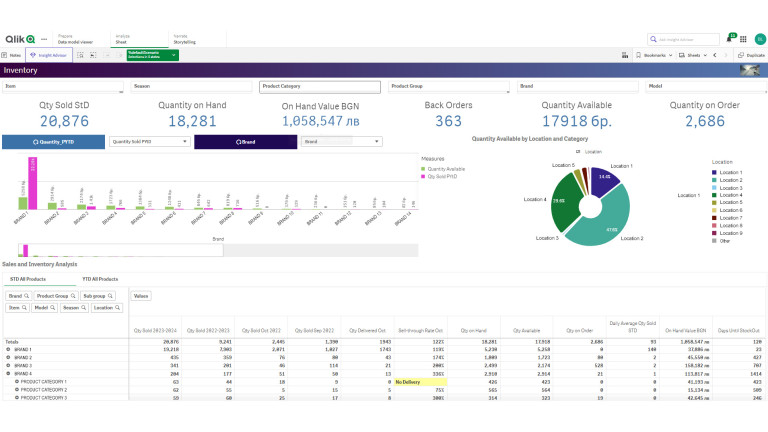Open the three-dot global menu
This screenshot has width=768, height=432.
pyautogui.click(x=44, y=38)
